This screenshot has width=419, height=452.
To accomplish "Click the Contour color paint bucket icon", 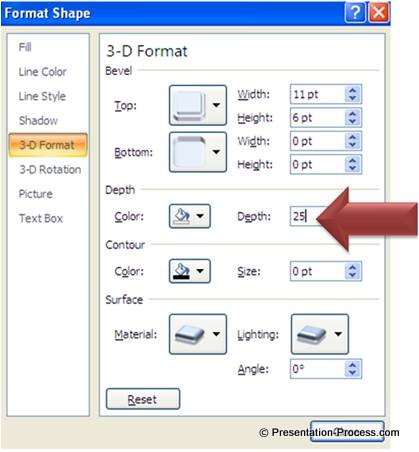I will (182, 271).
